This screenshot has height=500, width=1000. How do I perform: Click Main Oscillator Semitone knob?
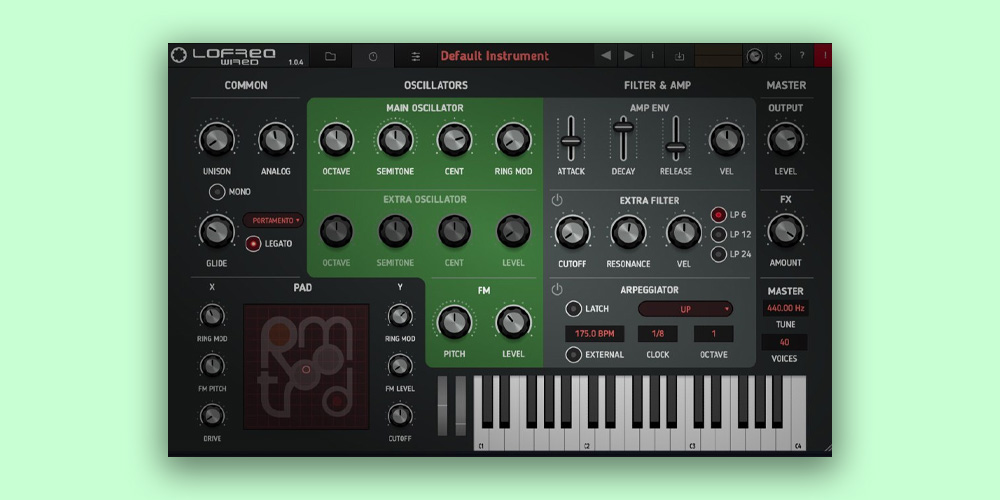coord(395,139)
